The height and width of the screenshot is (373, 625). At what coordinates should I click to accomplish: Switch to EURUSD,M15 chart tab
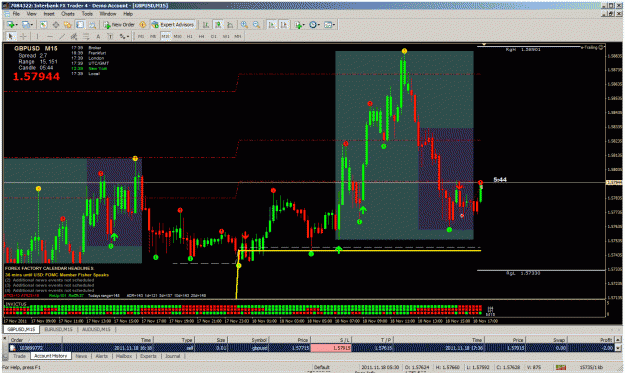coord(58,329)
